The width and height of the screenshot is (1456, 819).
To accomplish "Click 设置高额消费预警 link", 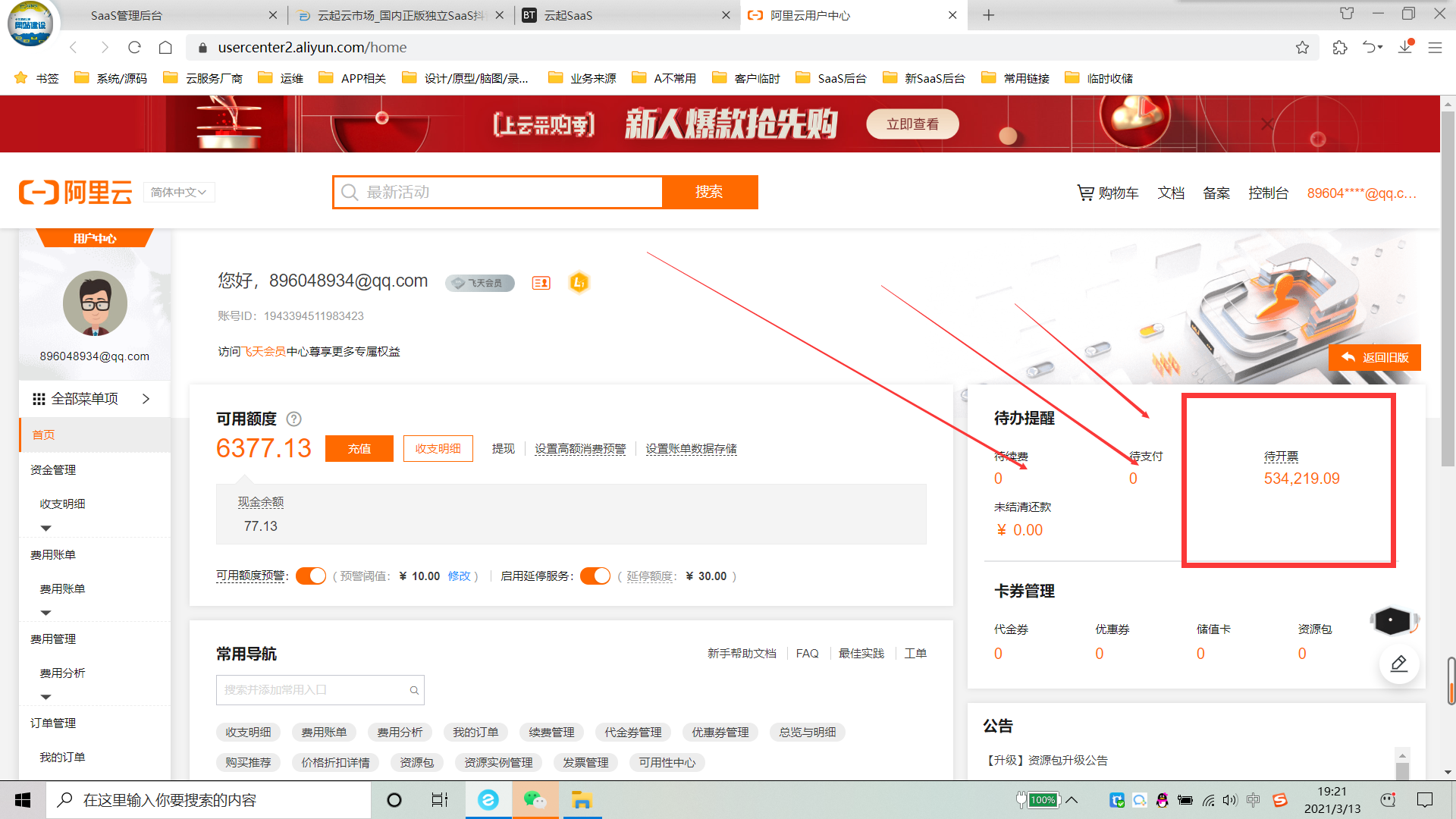I will (580, 449).
